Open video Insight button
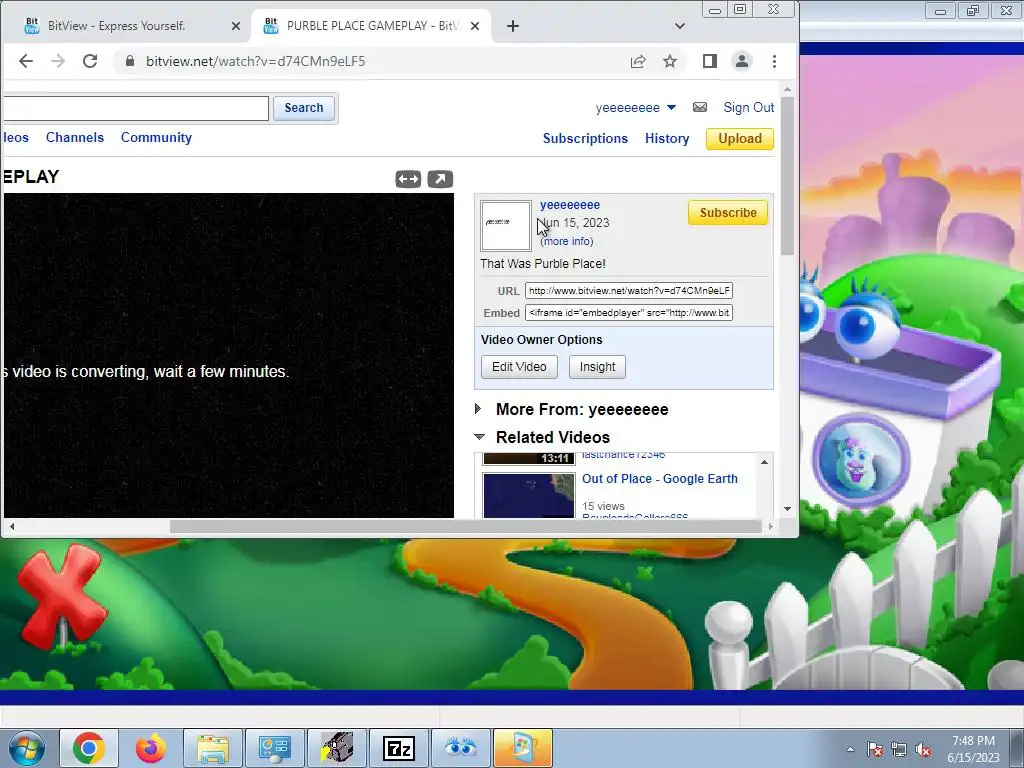The image size is (1024, 768). tap(598, 367)
